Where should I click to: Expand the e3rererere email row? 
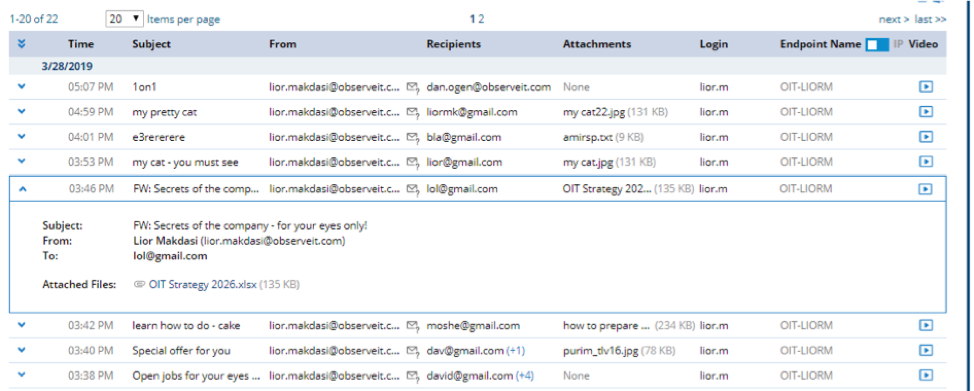click(22, 136)
